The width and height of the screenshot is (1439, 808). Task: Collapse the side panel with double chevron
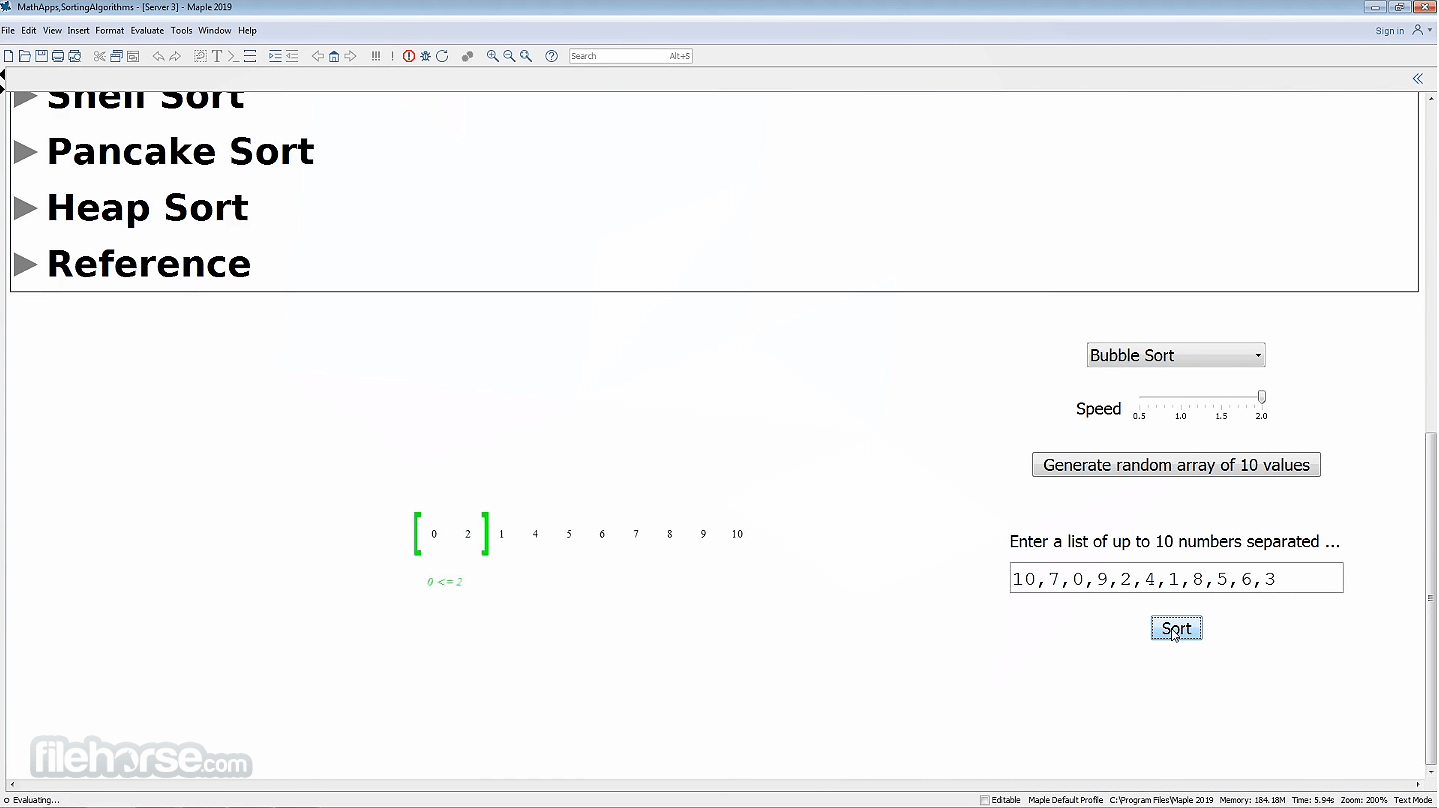[x=1417, y=79]
